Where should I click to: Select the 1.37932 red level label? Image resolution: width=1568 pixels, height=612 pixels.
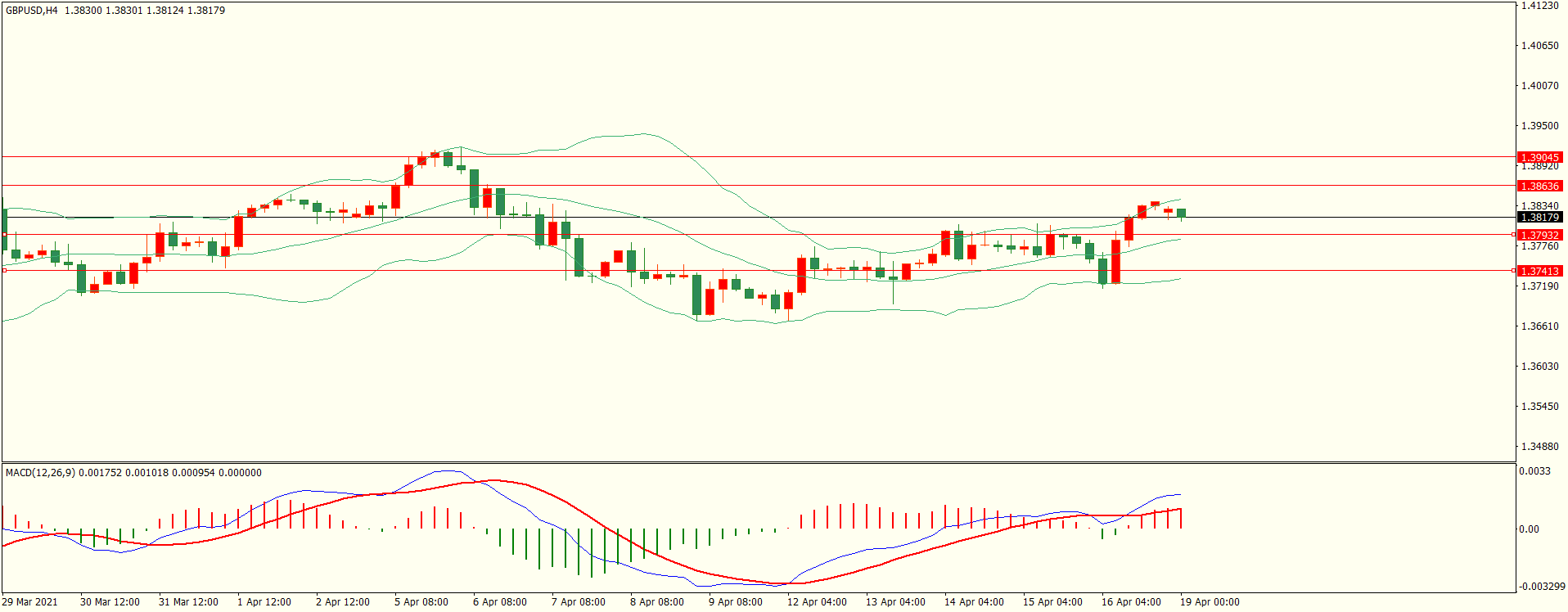pos(1539,235)
